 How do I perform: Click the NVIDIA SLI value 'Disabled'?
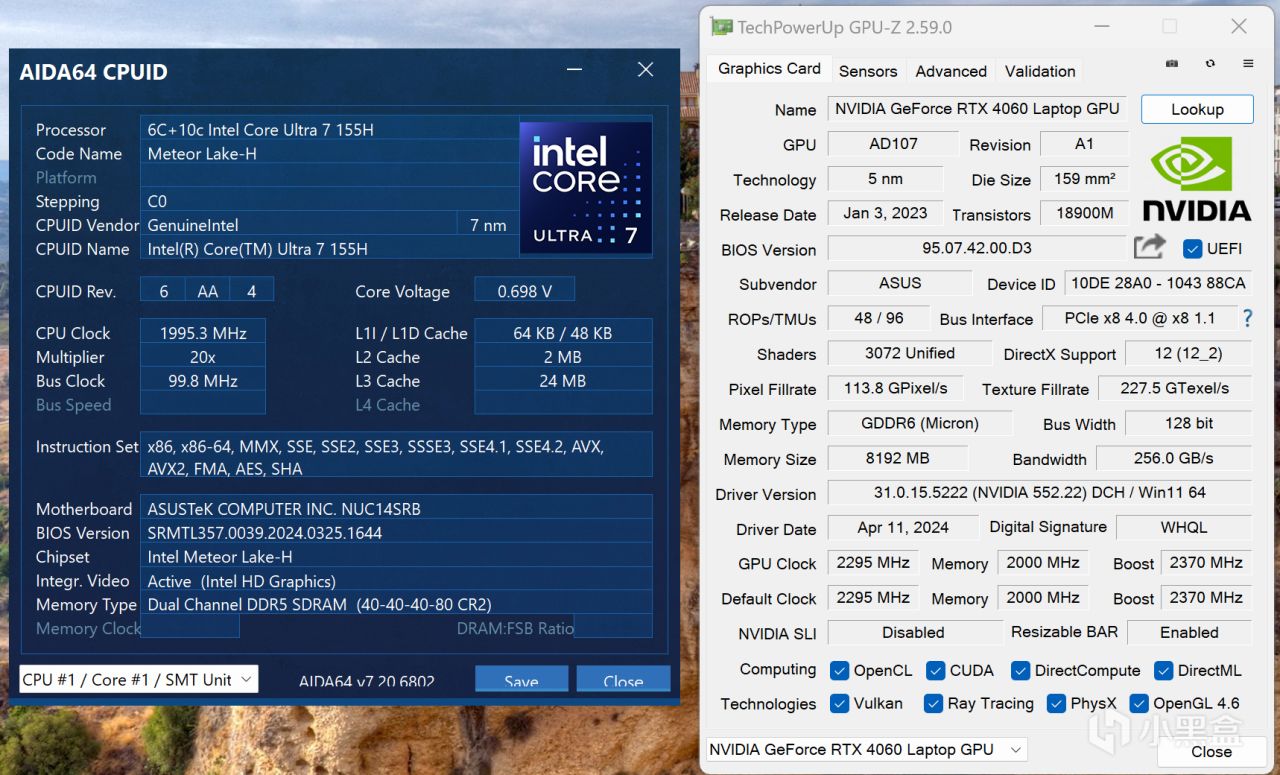coord(913,632)
